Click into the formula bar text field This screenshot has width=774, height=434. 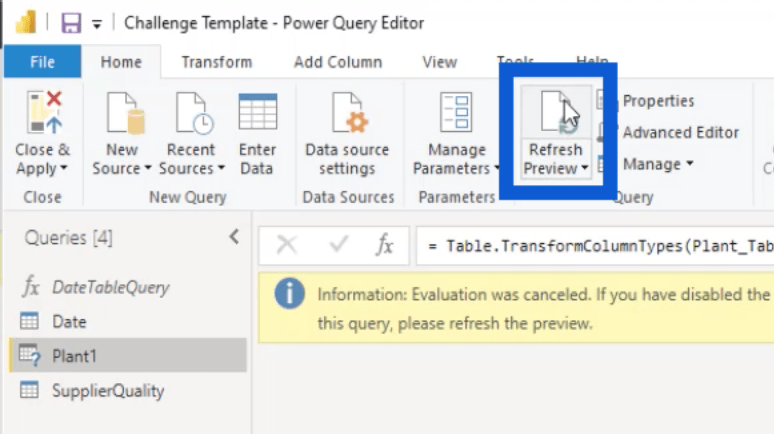point(595,245)
